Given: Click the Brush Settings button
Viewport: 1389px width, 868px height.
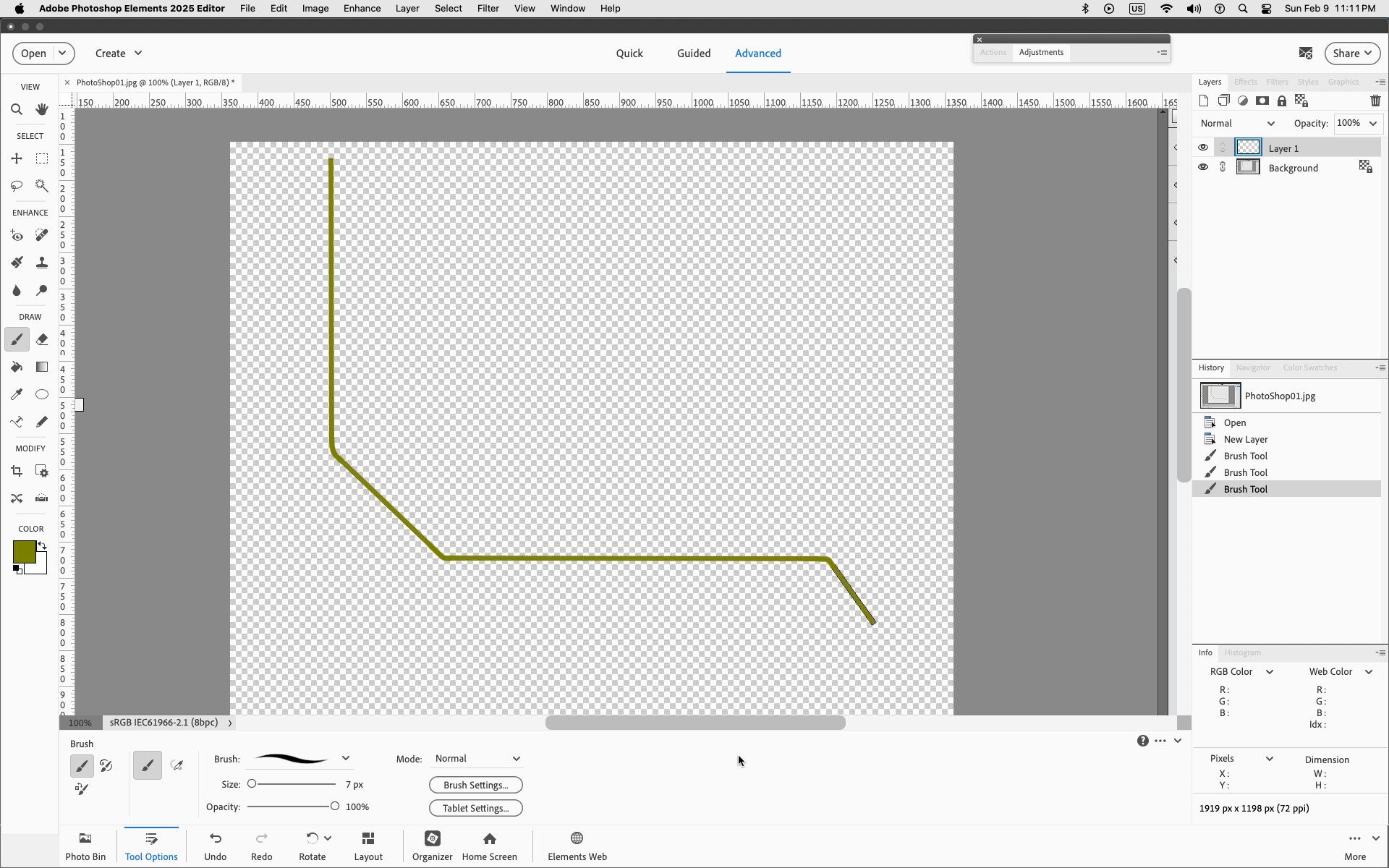Looking at the screenshot, I should (475, 785).
